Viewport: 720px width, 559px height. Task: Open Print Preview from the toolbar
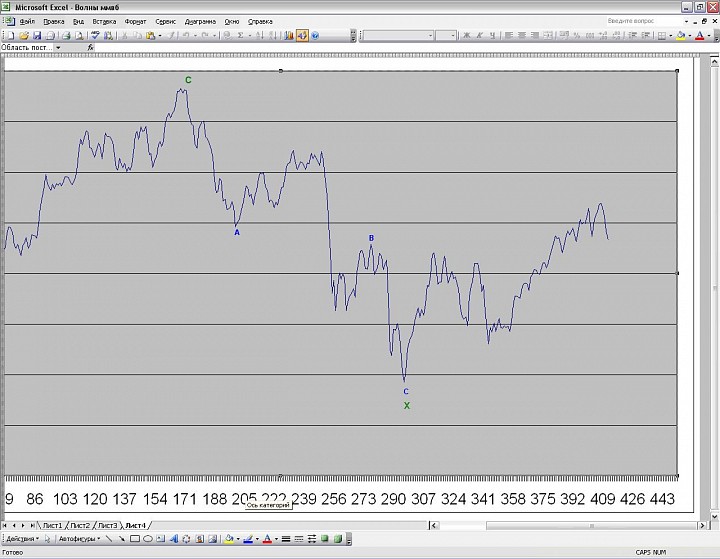tap(79, 35)
